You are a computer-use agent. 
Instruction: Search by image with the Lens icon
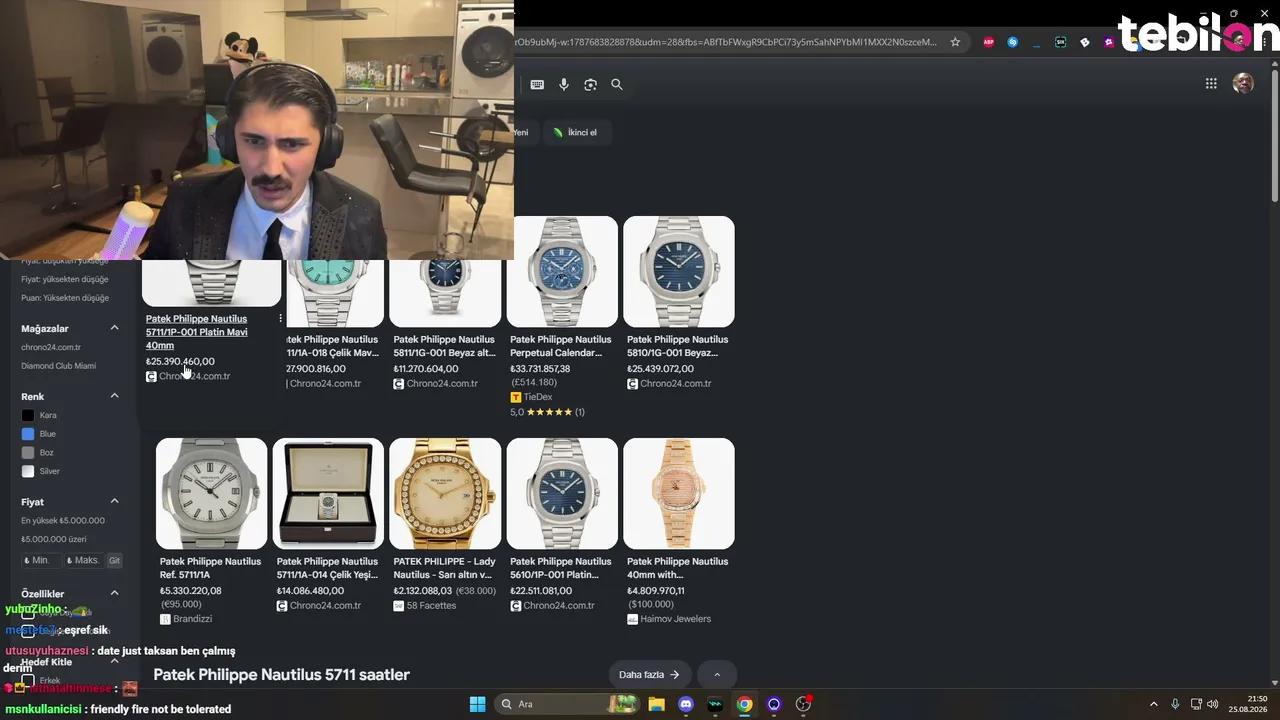tap(590, 85)
